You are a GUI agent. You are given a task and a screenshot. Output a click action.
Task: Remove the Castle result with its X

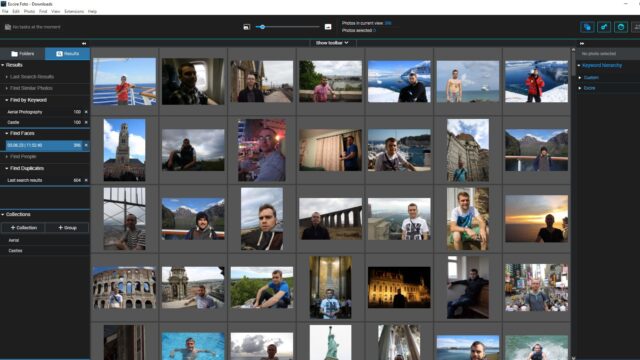[x=86, y=122]
